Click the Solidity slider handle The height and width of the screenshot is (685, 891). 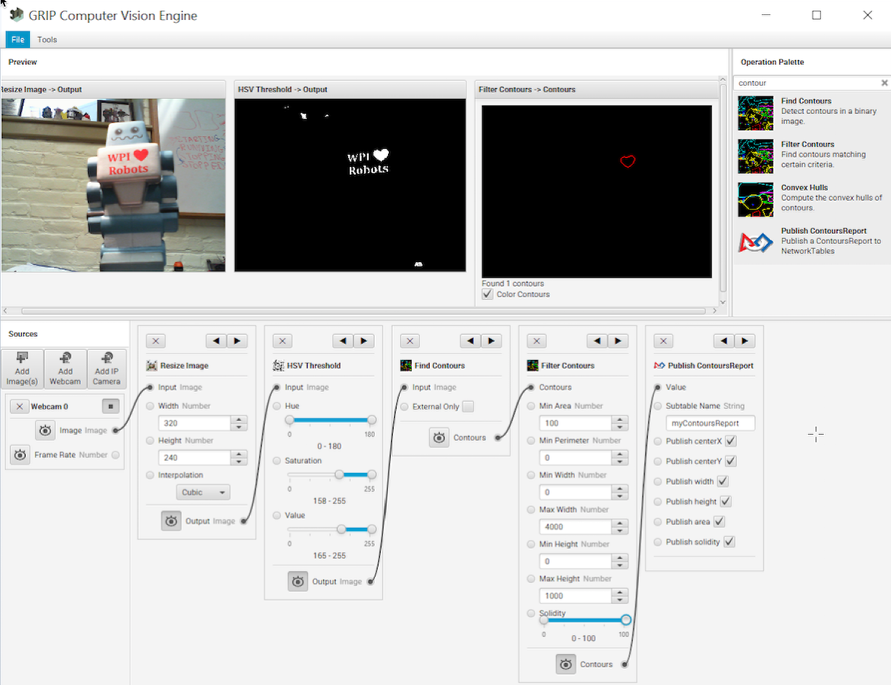pos(625,619)
